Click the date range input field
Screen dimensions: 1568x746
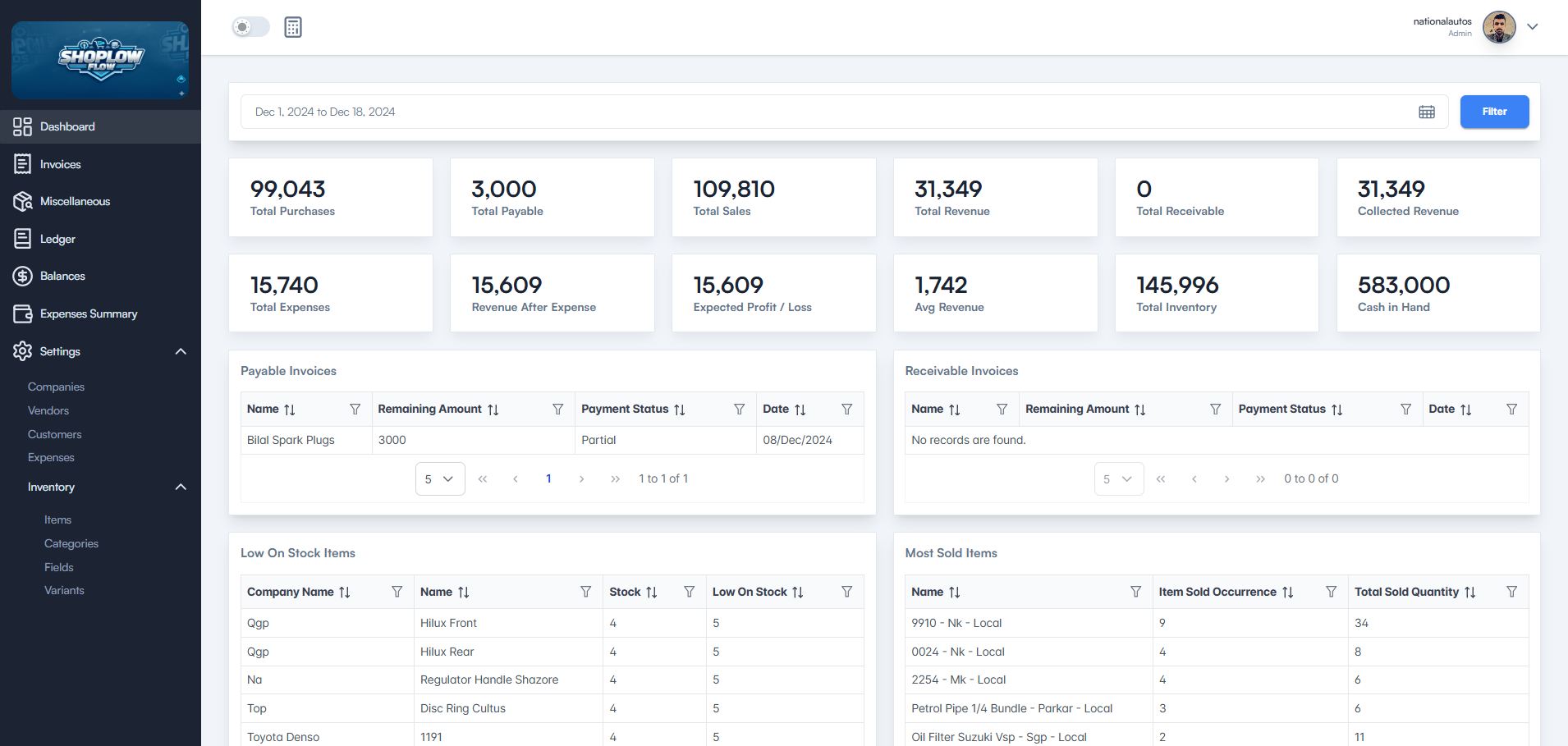click(575, 112)
